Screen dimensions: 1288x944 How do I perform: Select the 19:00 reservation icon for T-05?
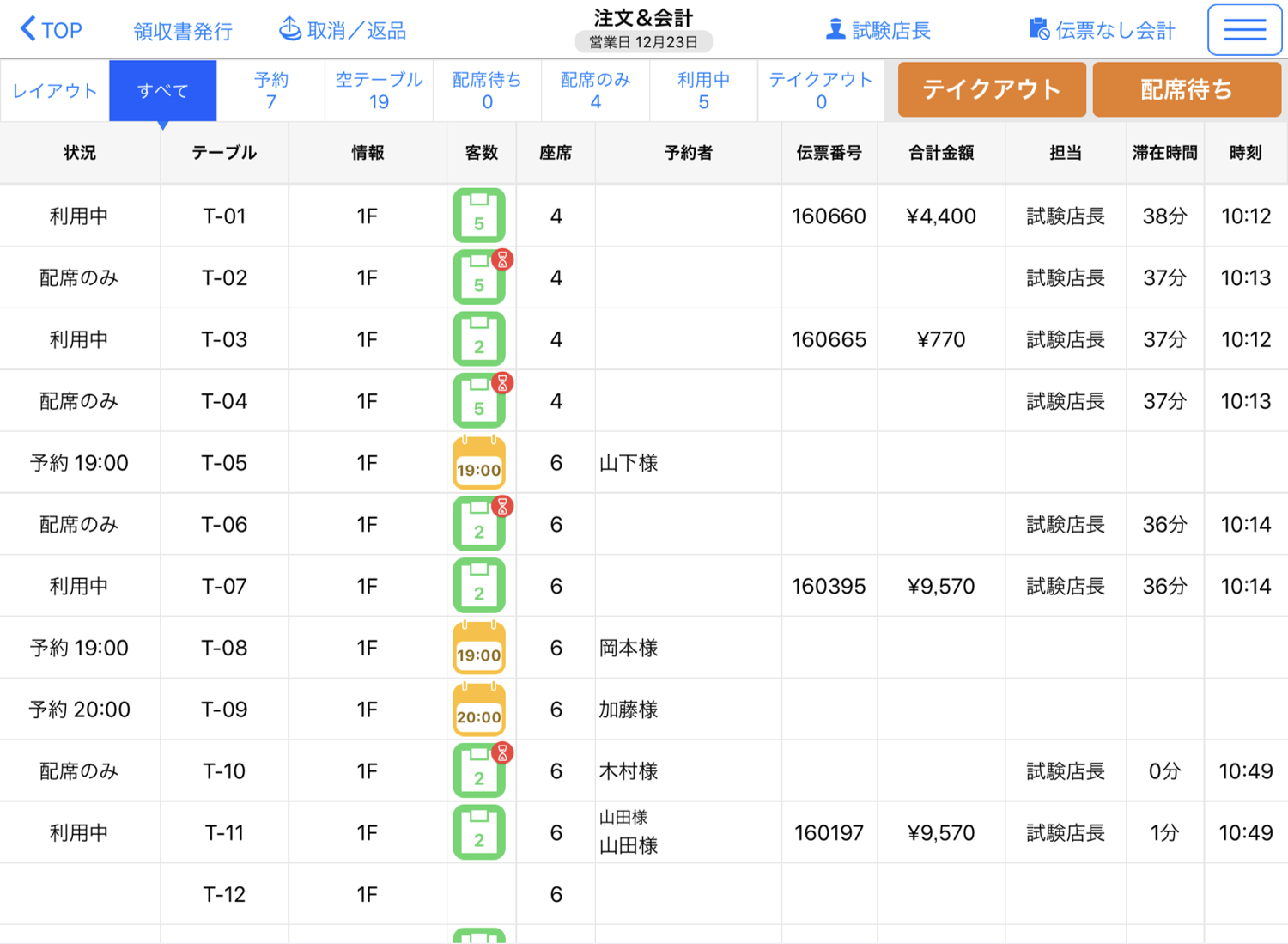478,463
